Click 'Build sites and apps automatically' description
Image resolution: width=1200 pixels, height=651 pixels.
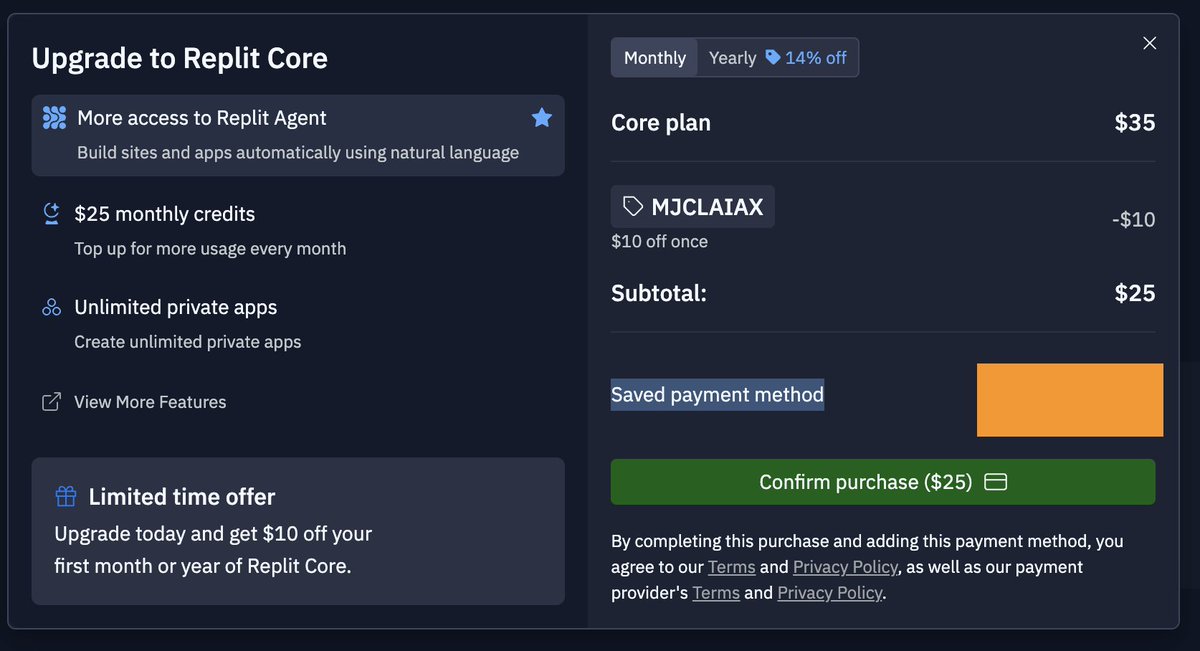pyautogui.click(x=298, y=153)
